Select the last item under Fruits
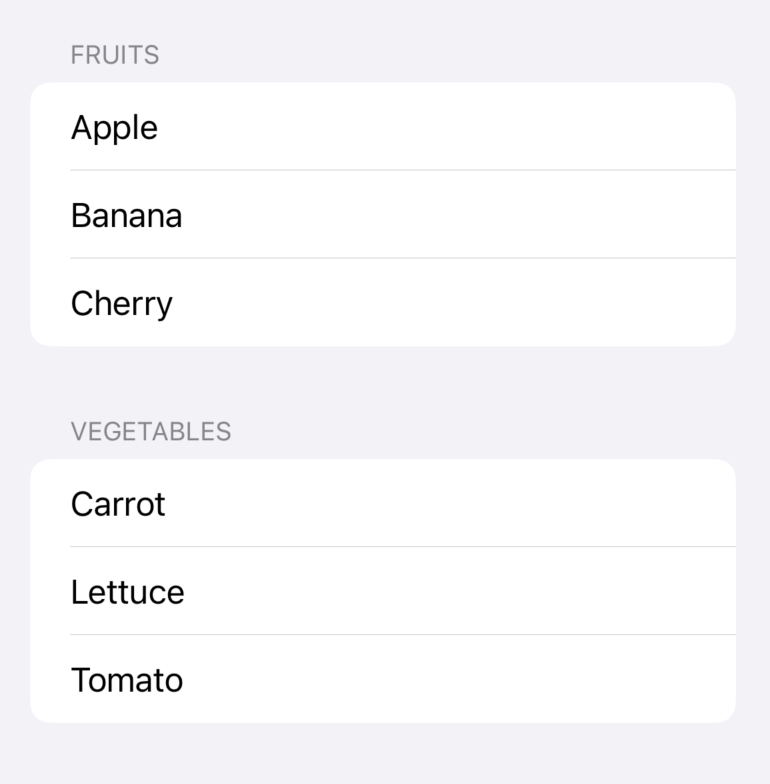Screen dimensions: 770x784 click(x=383, y=303)
